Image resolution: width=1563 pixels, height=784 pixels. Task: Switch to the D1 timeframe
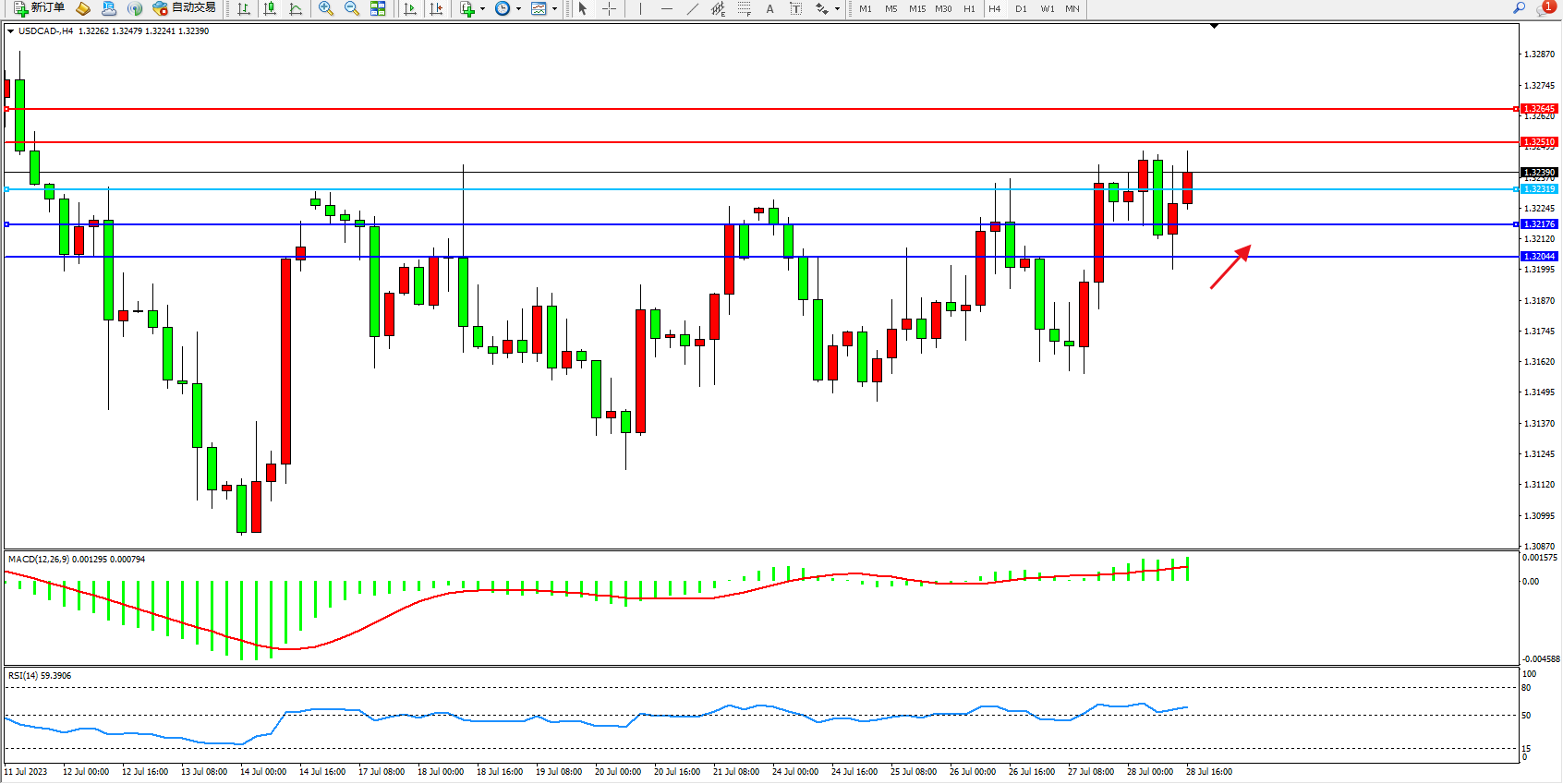(x=1021, y=8)
